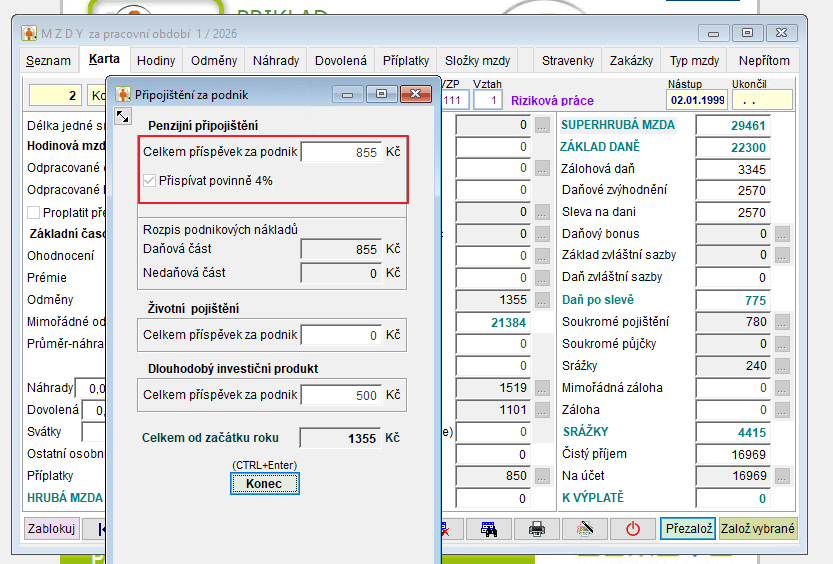
Task: Click the Životní pojištění contribution field
Action: [340, 336]
